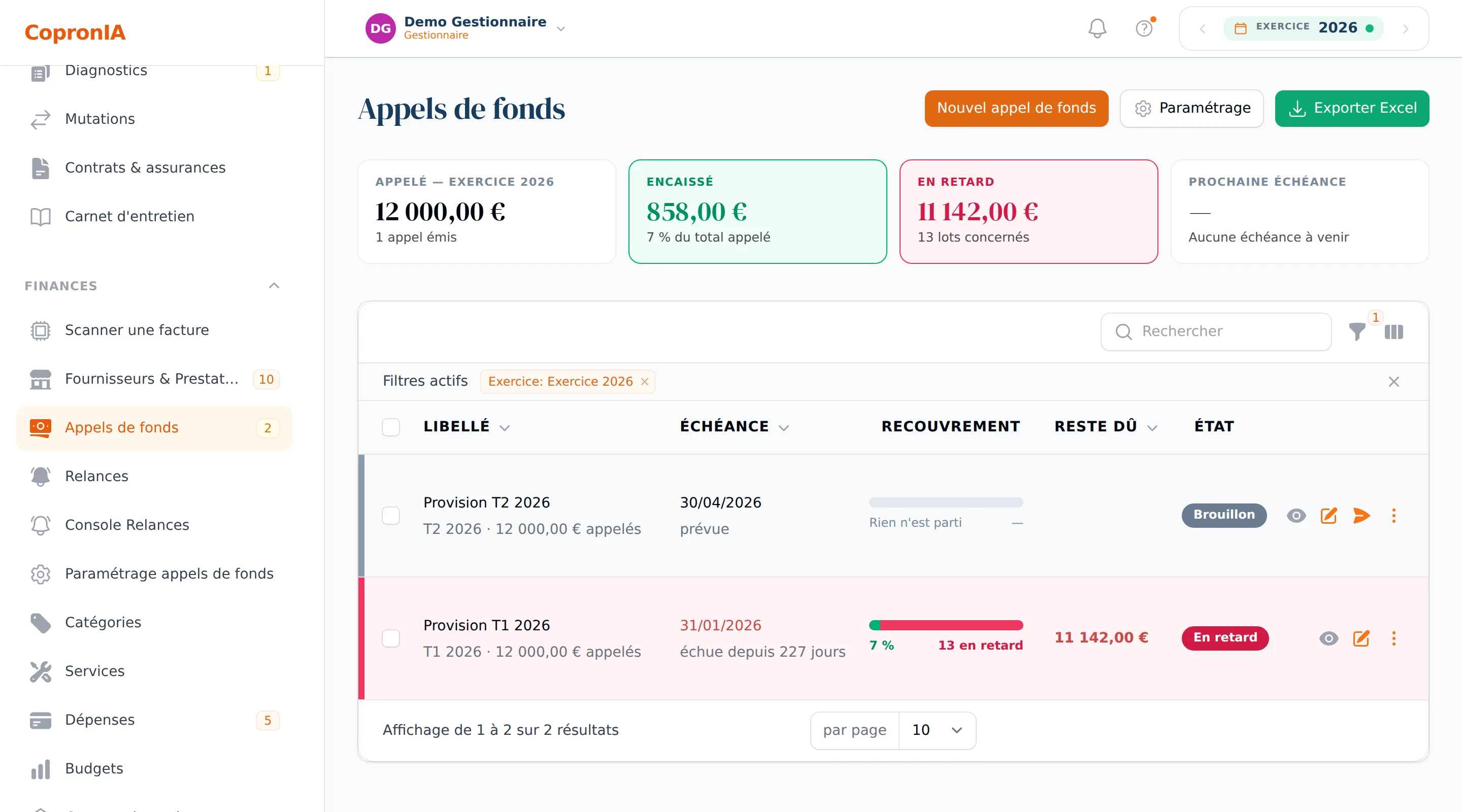Go to previous exercice with left arrow
Screen dimensions: 1462x812
[1202, 29]
